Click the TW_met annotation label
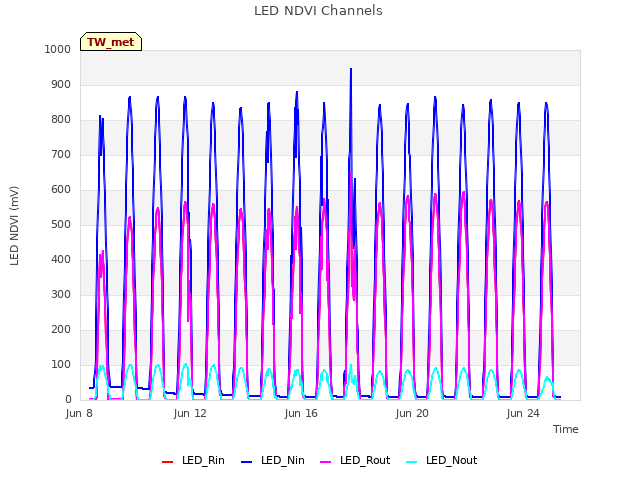Viewport: 640px width, 480px height. click(111, 42)
